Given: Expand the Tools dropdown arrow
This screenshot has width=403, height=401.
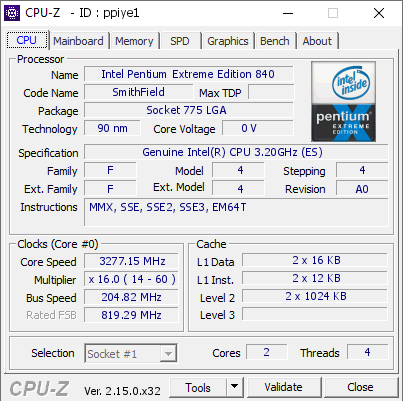Looking at the screenshot, I should (235, 388).
